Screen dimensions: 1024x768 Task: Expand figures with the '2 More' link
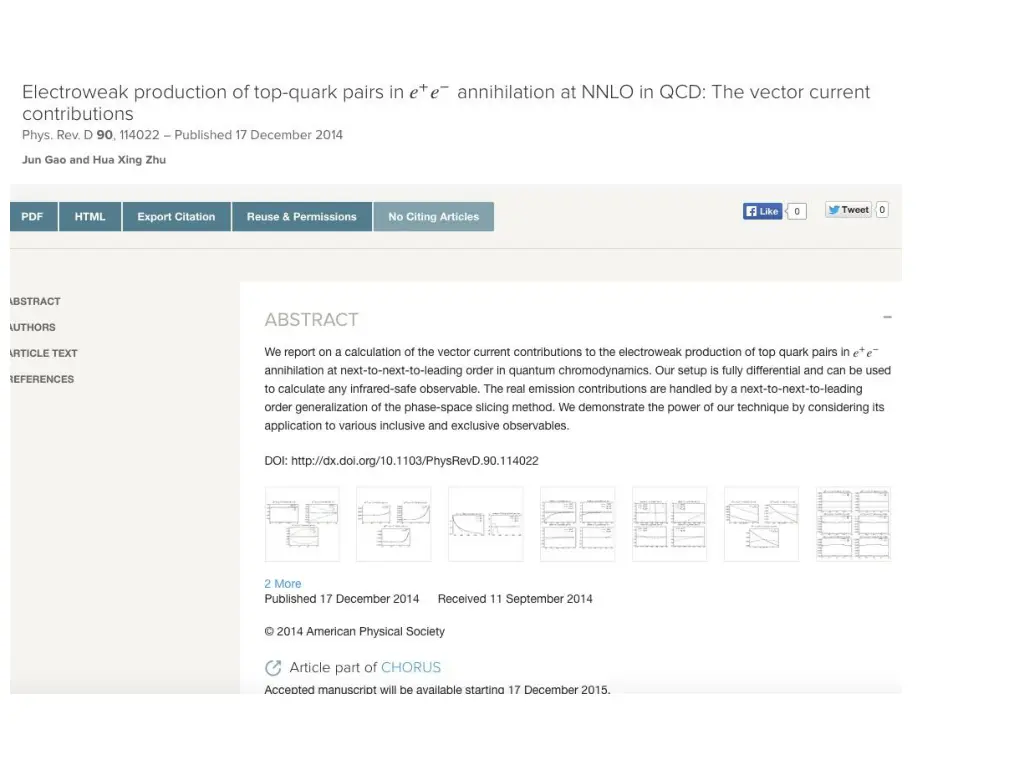point(282,584)
